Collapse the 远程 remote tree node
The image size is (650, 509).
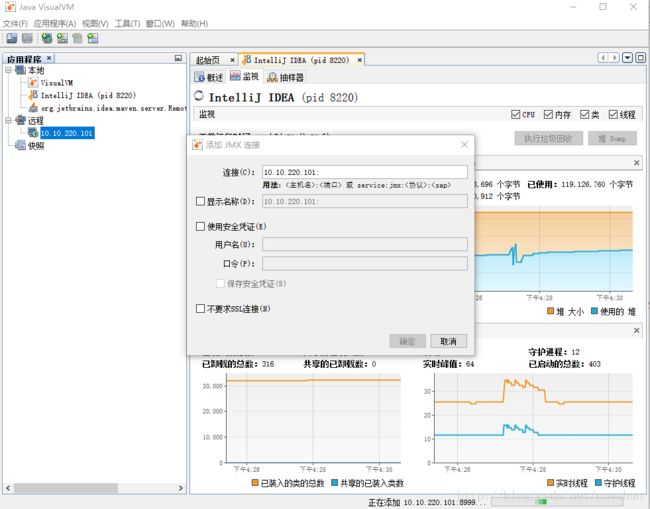(8, 121)
